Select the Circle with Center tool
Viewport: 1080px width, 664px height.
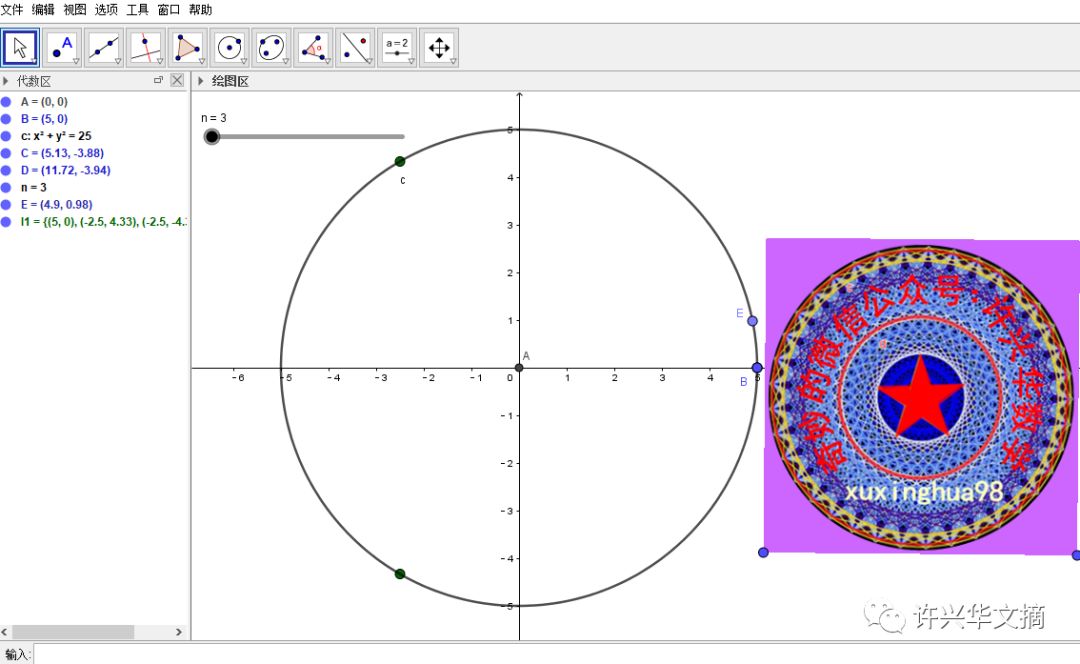[229, 48]
